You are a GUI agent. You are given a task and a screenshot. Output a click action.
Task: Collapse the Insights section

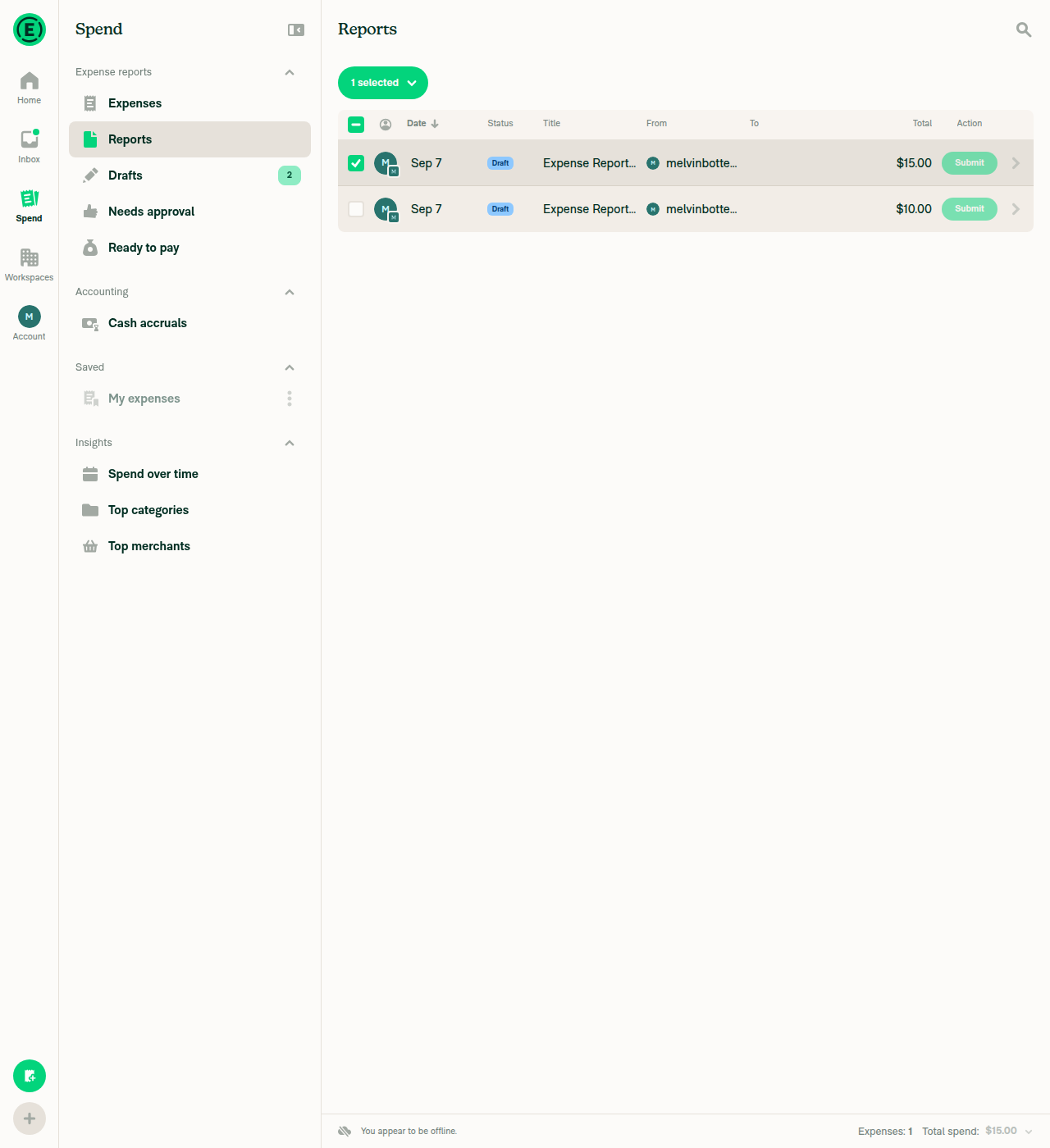point(290,443)
